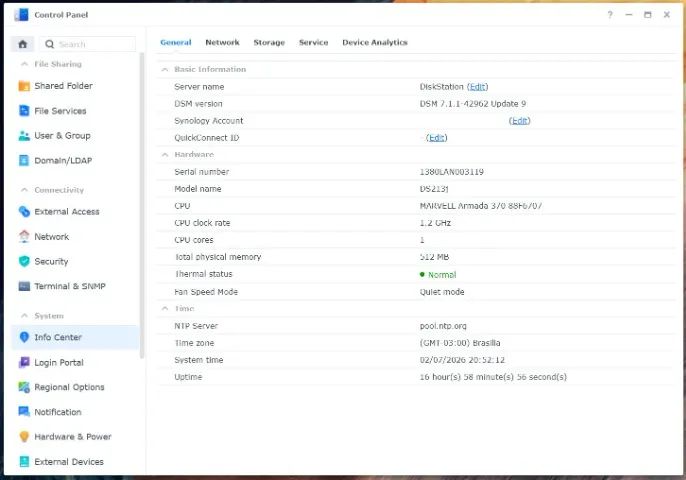
Task: Click the 1.2 GHz clock rate value
Action: [435, 223]
